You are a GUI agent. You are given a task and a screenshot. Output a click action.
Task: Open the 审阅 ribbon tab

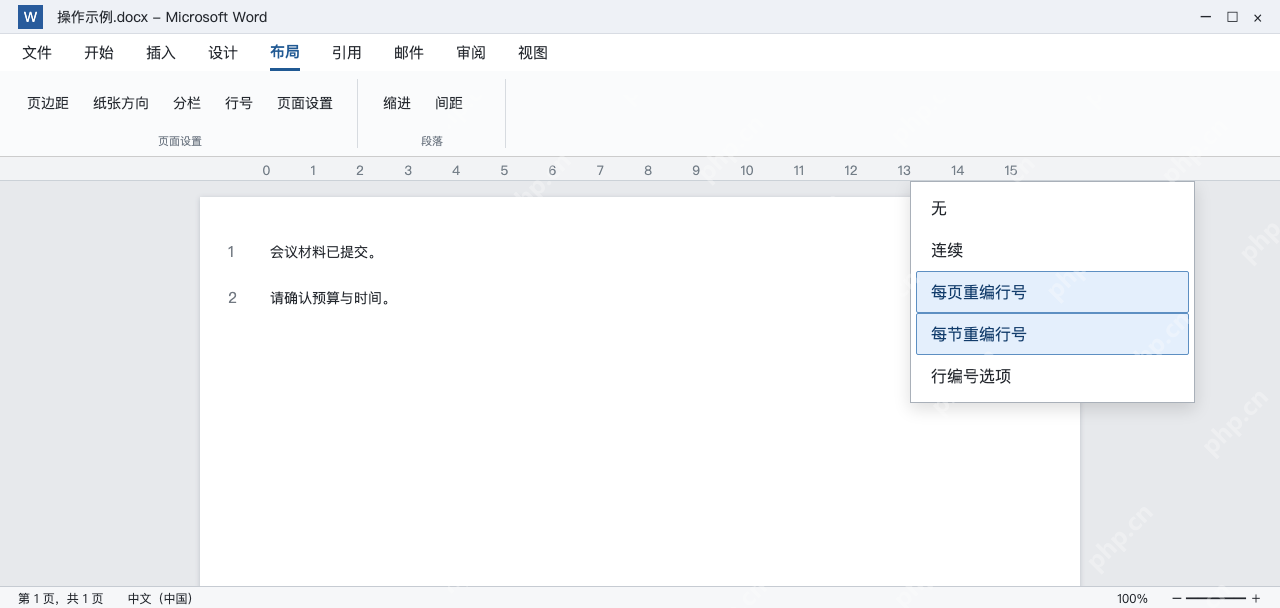pos(471,53)
